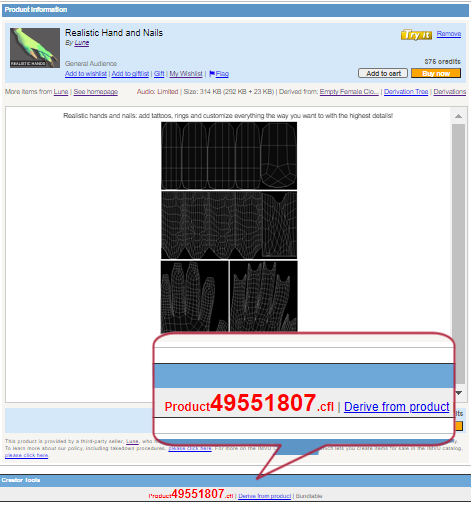Open the Derivation Tree link

[406, 92]
